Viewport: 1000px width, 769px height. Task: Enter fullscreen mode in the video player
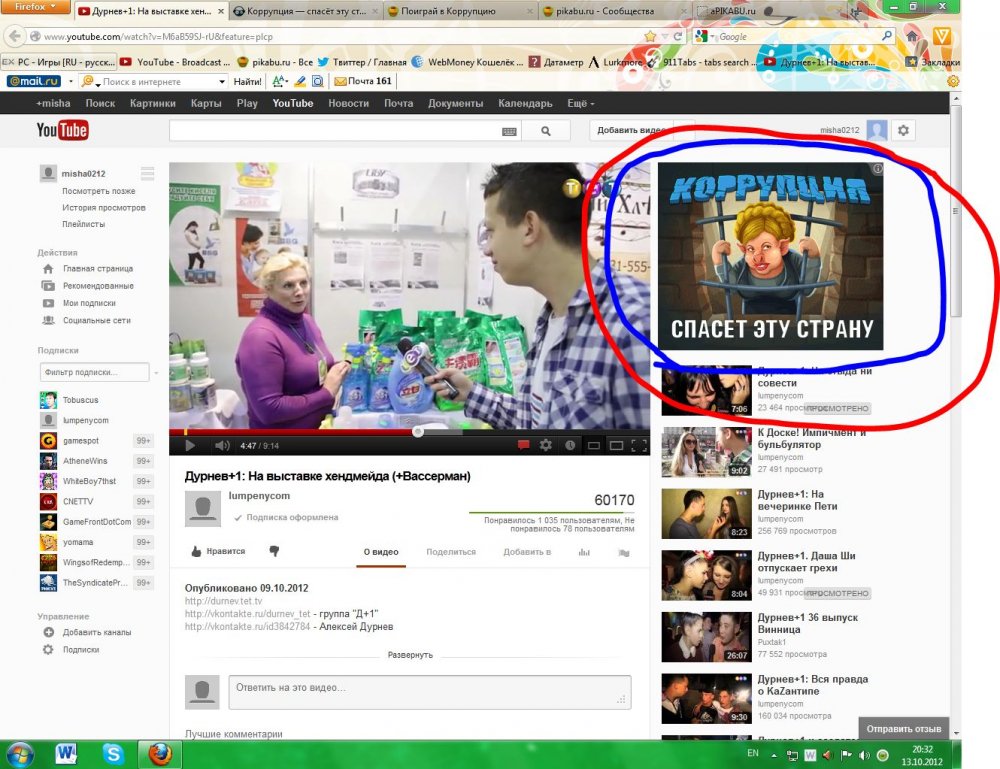[639, 445]
